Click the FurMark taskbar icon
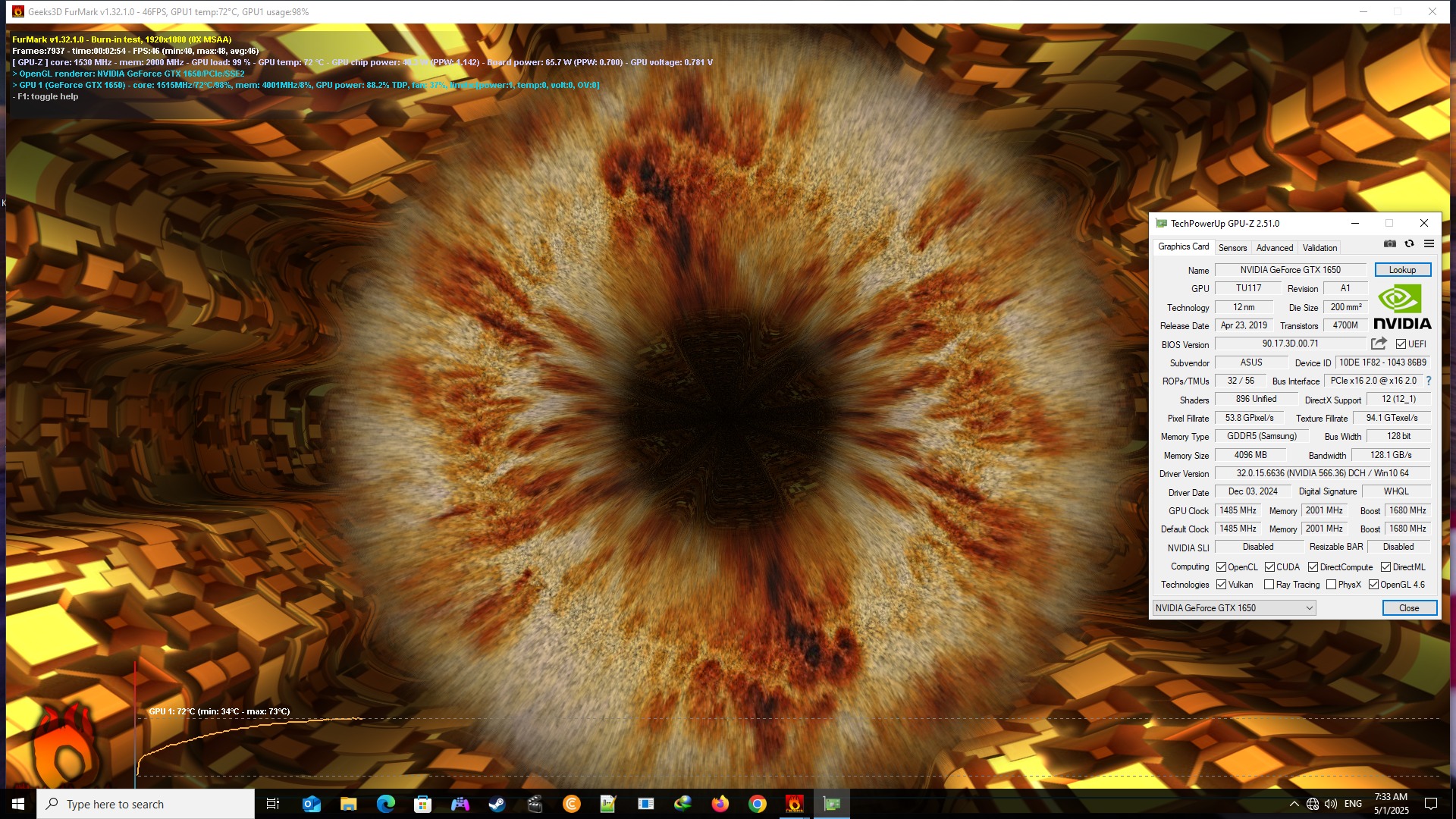 (794, 804)
